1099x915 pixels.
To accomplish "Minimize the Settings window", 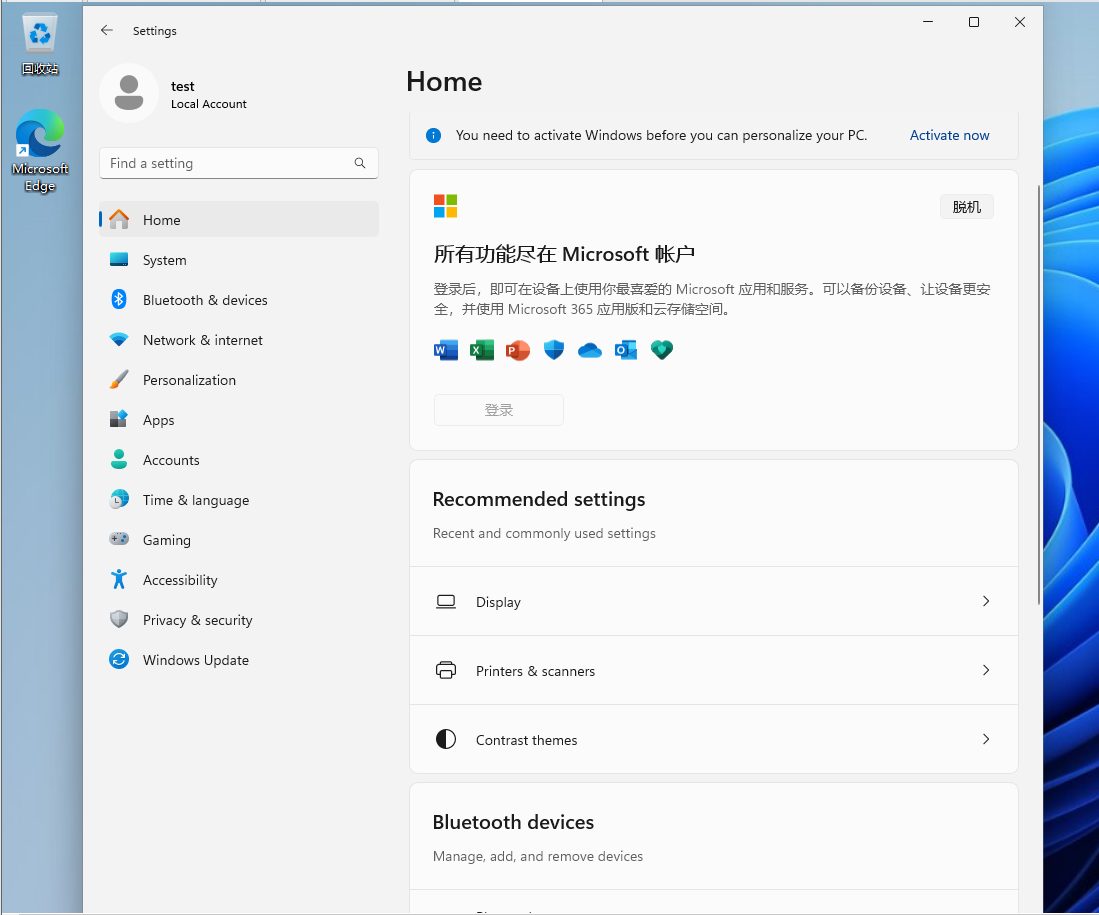I will 928,22.
